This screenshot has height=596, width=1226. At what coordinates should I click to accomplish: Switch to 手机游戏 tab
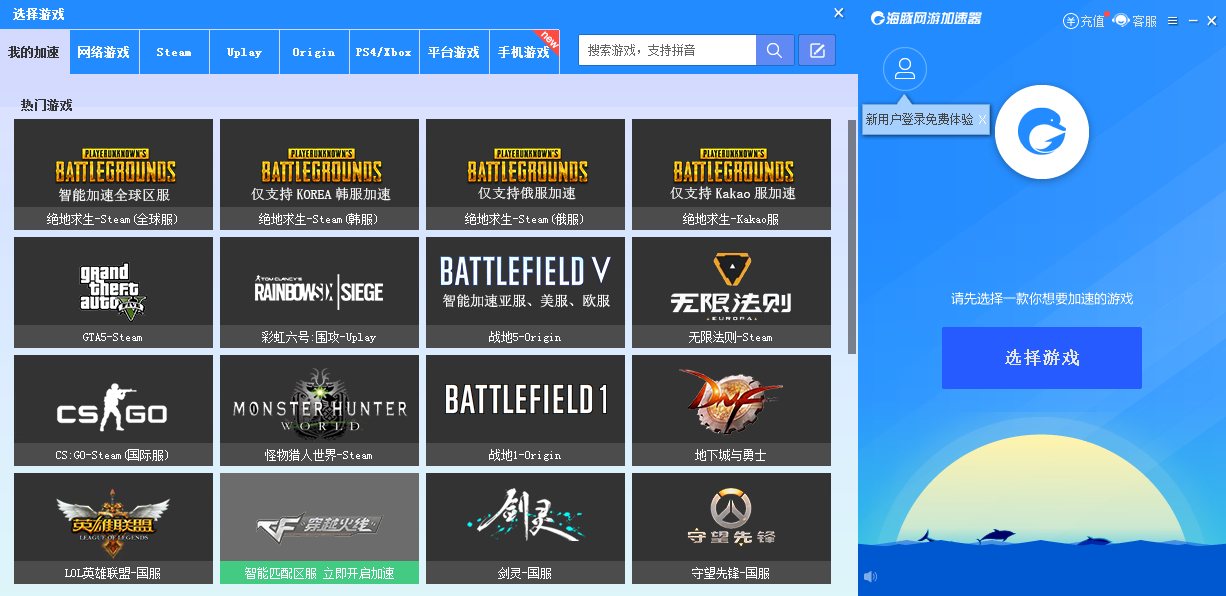coord(524,52)
